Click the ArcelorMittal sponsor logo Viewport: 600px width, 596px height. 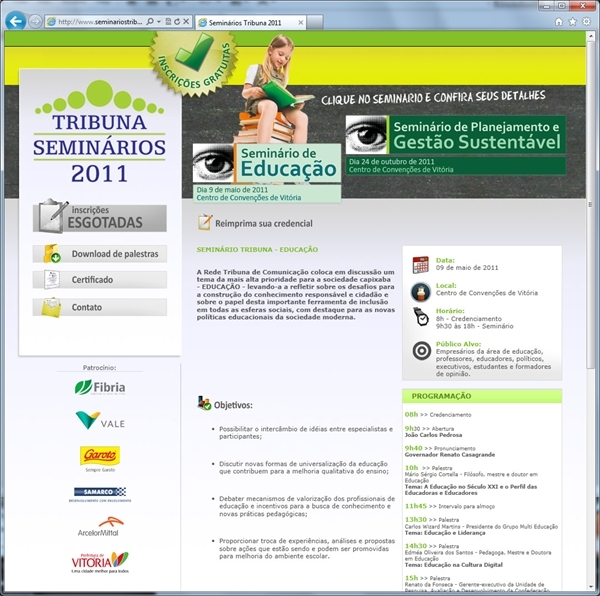point(99,526)
